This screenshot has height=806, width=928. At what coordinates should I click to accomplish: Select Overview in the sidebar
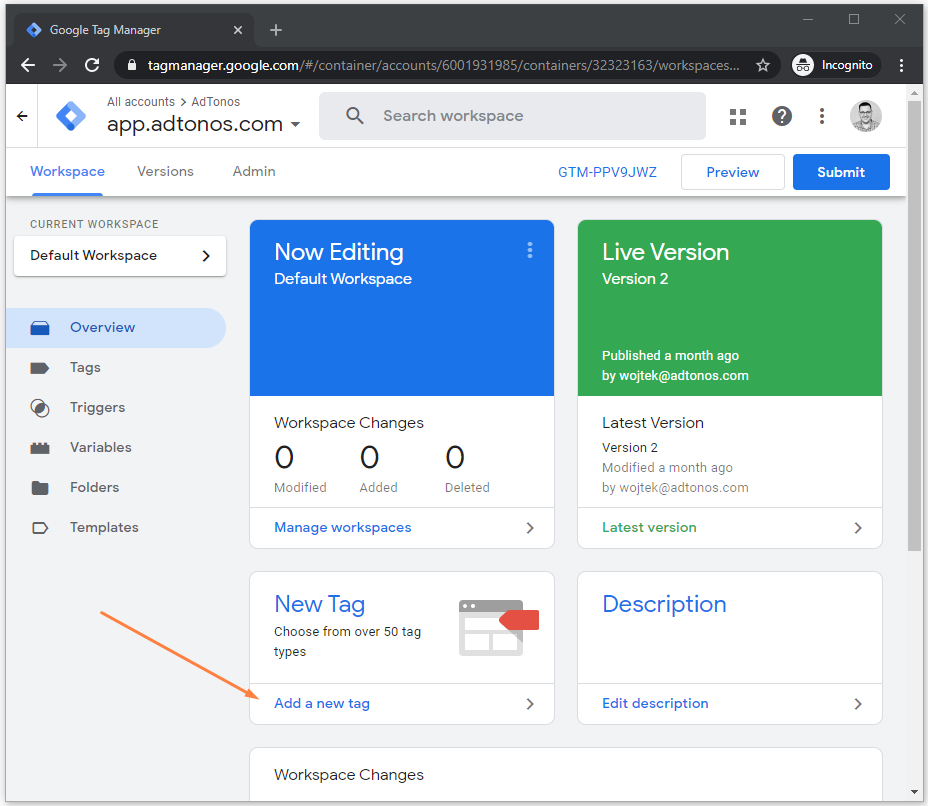click(116, 328)
